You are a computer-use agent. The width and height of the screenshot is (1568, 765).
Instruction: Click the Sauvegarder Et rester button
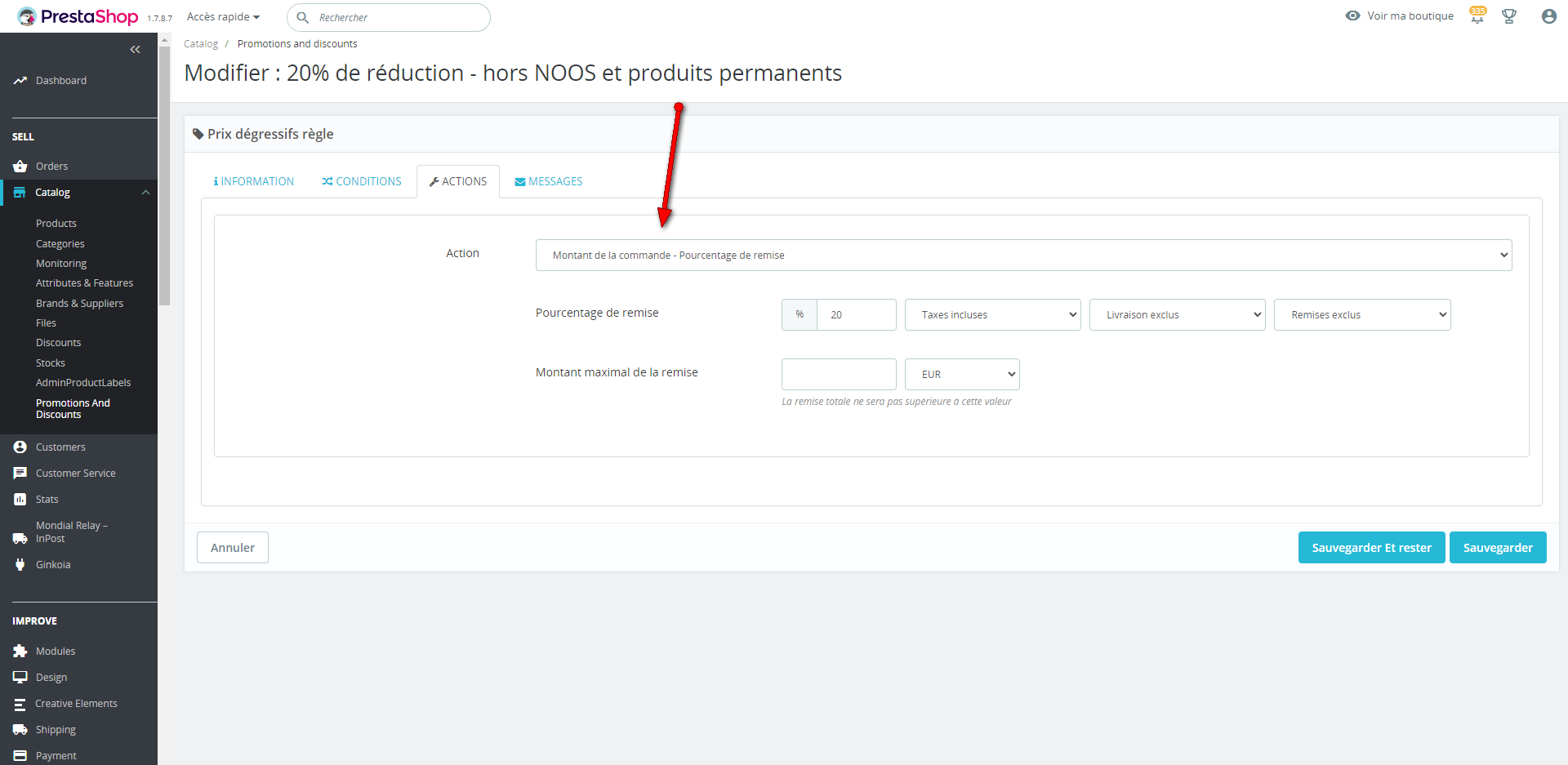pos(1371,548)
